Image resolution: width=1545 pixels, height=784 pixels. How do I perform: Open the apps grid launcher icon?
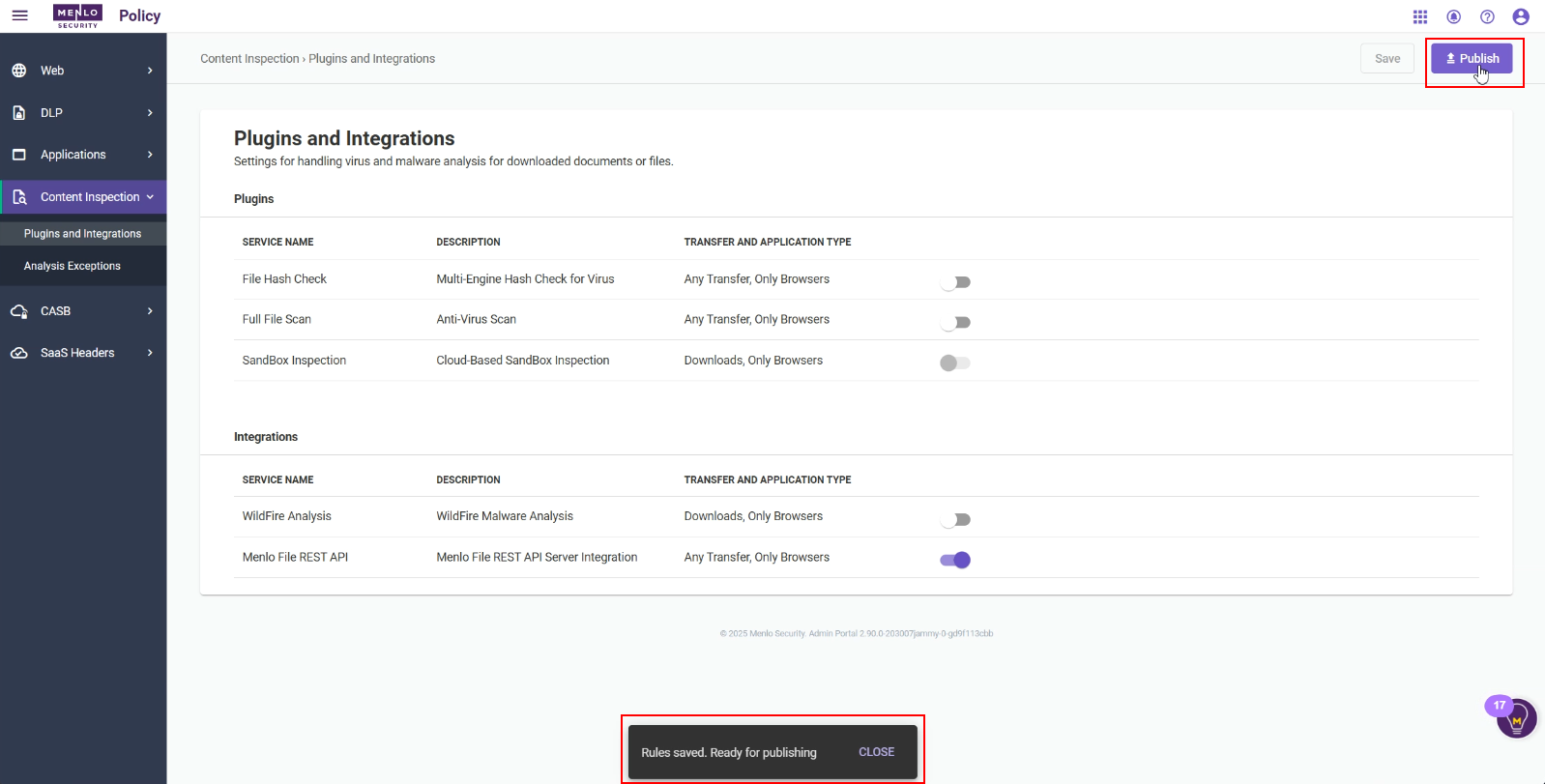[1419, 16]
